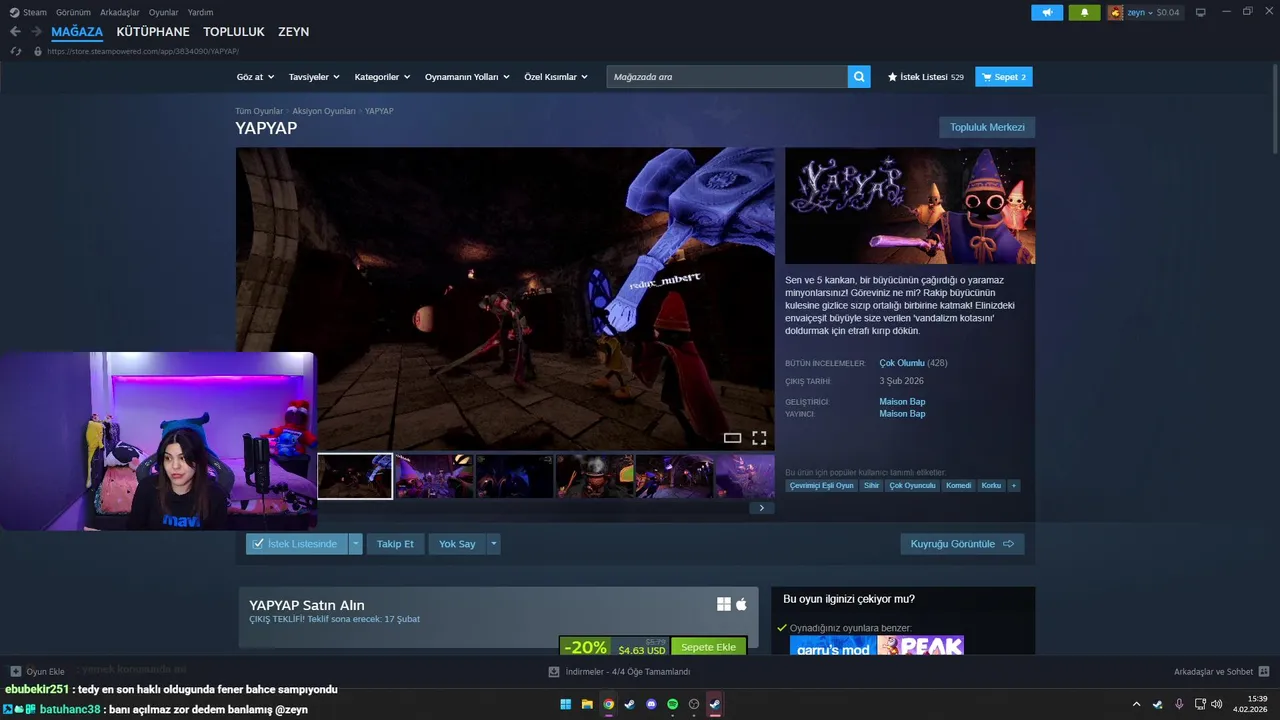Open the Görünüm menu
Screen dimensions: 1280x720
pyautogui.click(x=73, y=12)
